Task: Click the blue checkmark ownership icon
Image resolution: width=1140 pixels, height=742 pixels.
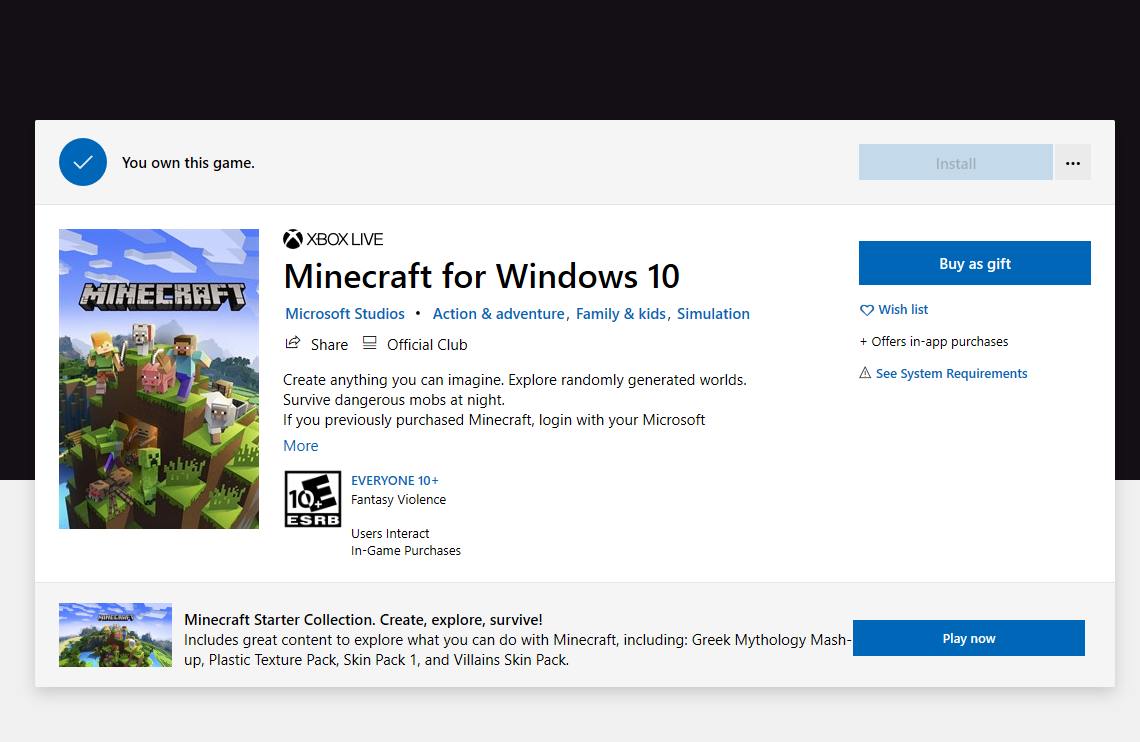Action: pos(83,162)
